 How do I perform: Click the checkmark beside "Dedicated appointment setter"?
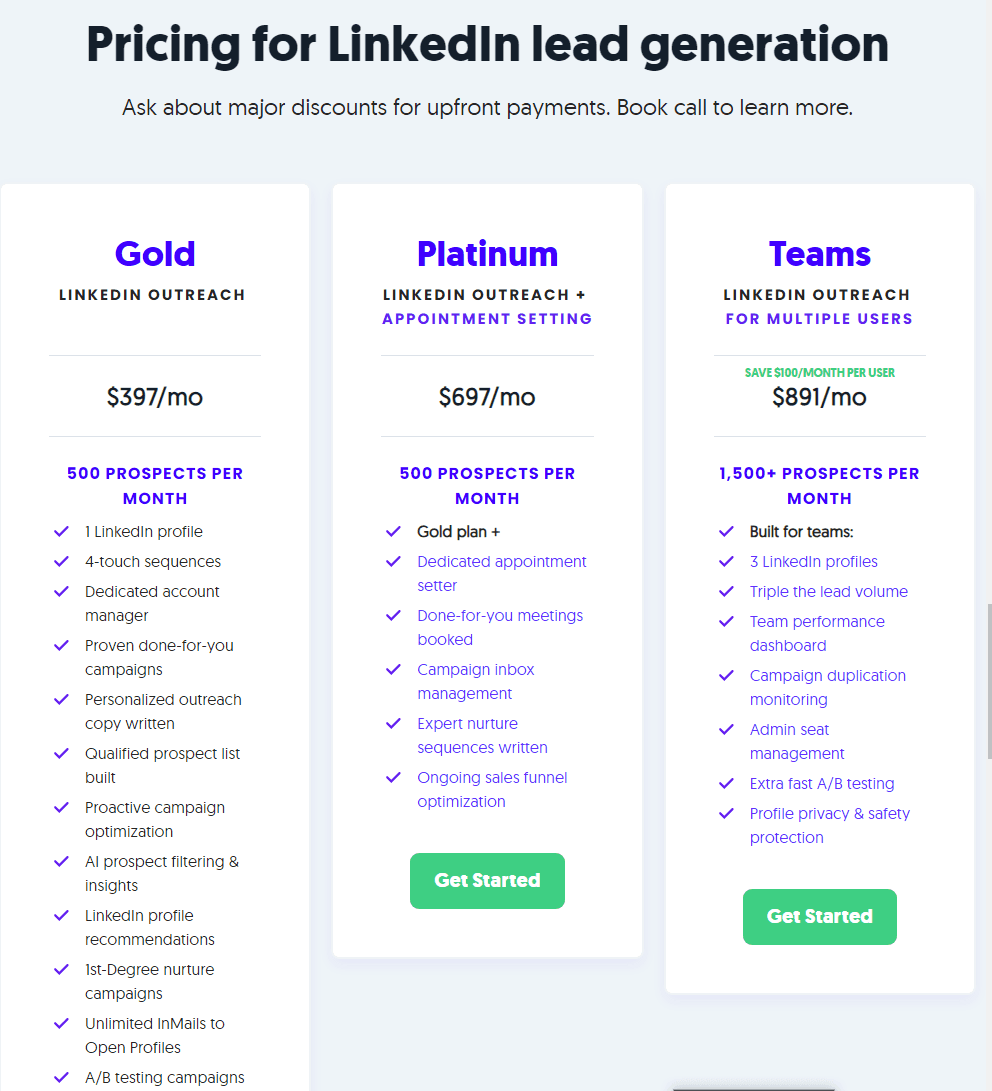[393, 561]
